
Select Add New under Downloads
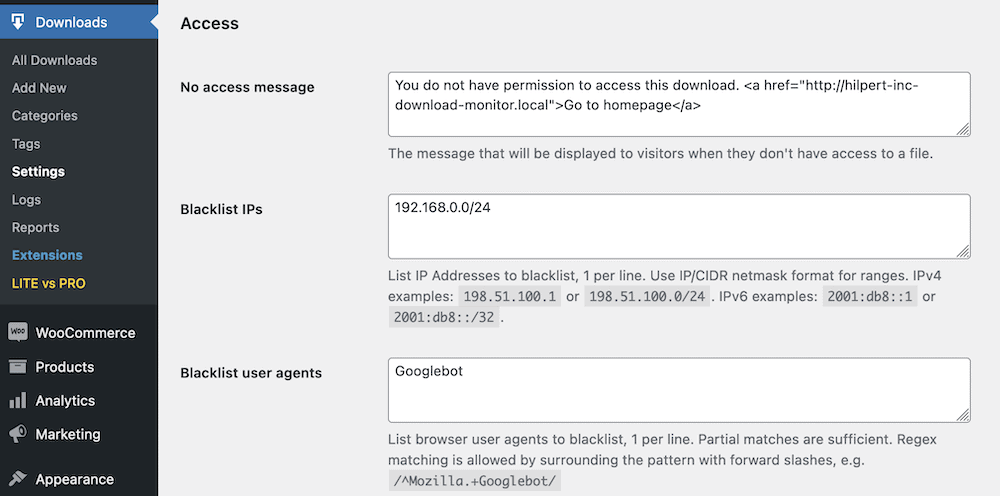[x=39, y=88]
